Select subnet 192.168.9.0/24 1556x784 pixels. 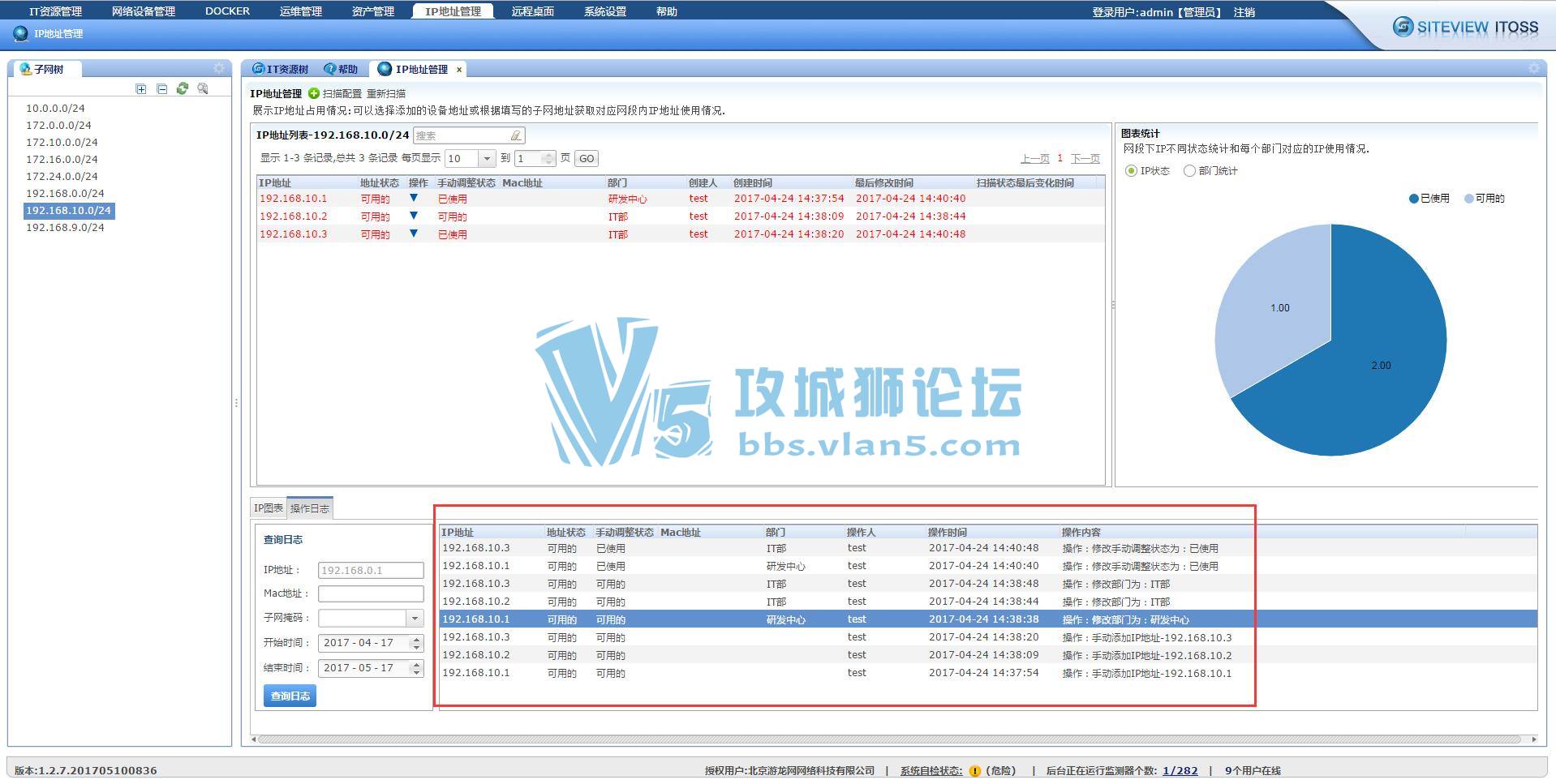point(65,227)
